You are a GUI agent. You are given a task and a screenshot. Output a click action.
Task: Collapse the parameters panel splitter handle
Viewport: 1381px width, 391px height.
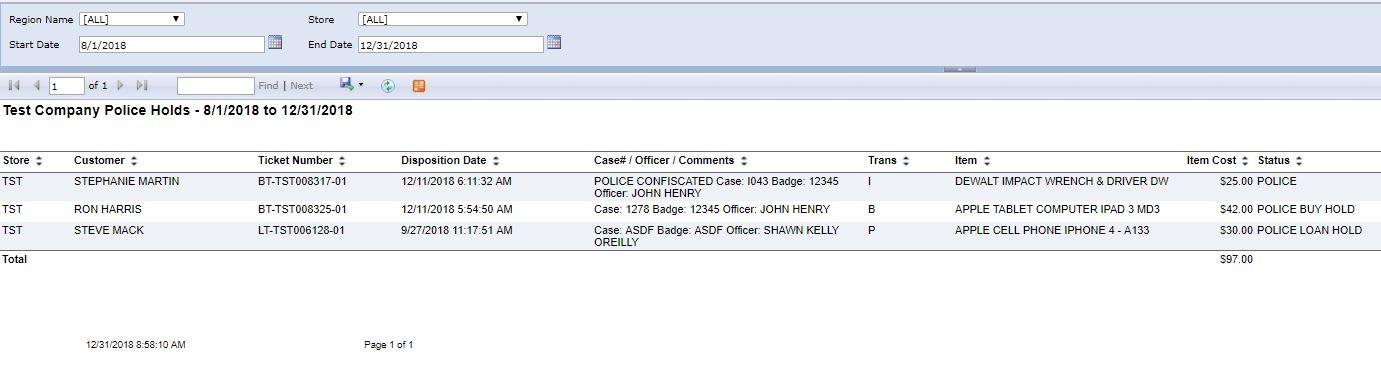(x=959, y=69)
